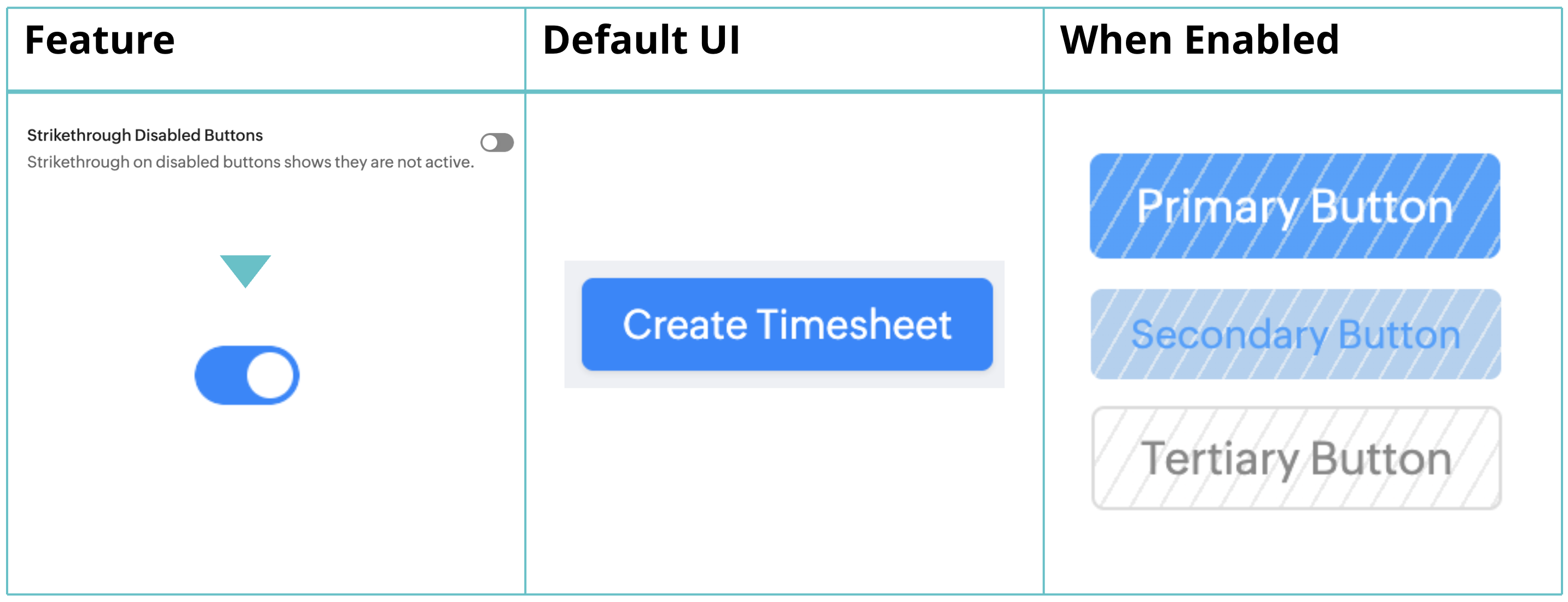Click the blue track of the large toggle
The height and width of the screenshot is (602, 1568).
point(220,375)
